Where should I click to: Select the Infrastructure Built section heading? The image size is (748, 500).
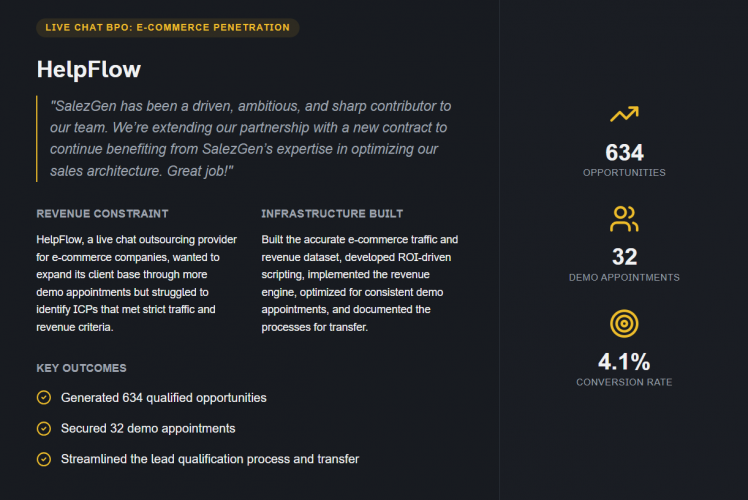[x=332, y=214]
